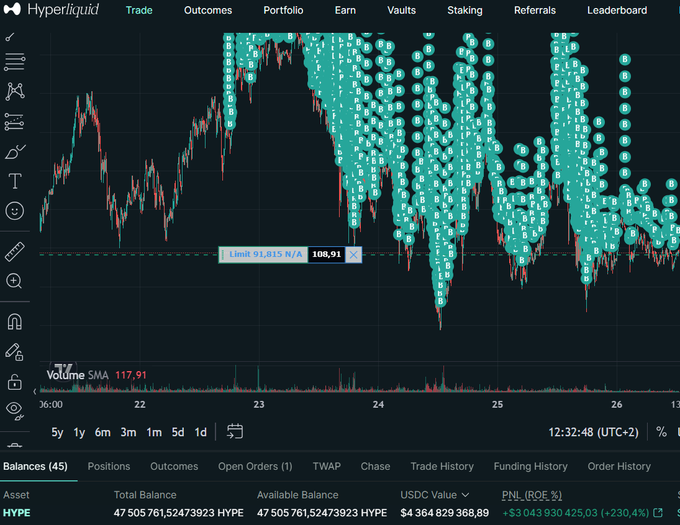Select the horizontal lines drawing tool

14,62
